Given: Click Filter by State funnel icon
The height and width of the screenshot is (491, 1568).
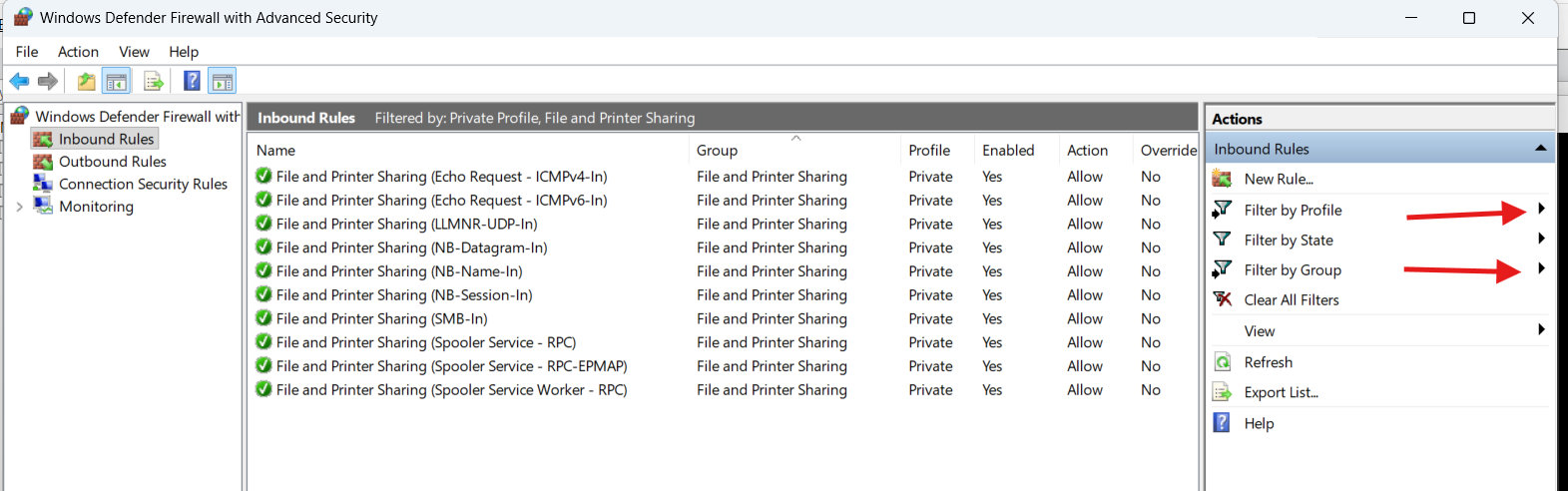Looking at the screenshot, I should click(1222, 240).
